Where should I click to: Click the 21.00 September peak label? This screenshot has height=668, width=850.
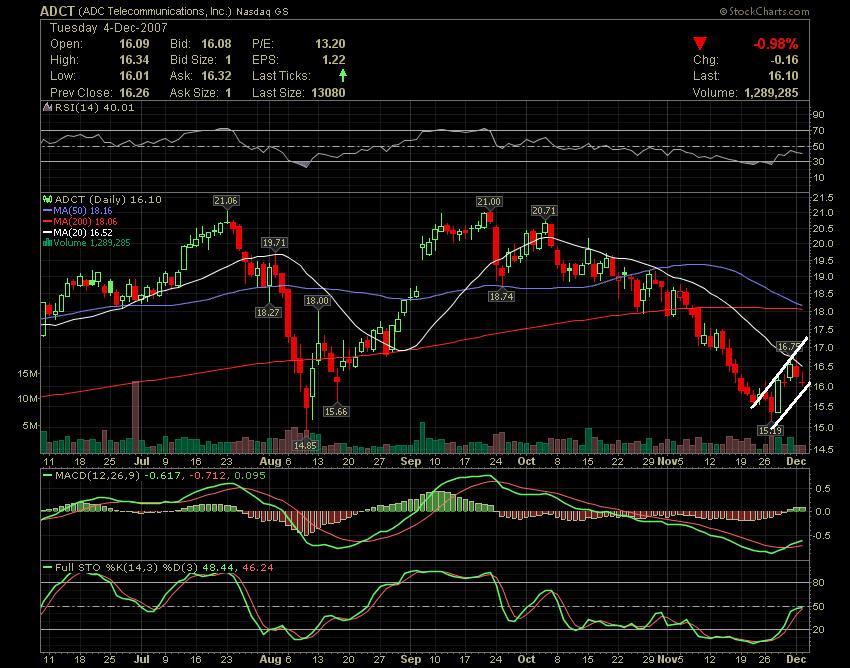tap(489, 202)
